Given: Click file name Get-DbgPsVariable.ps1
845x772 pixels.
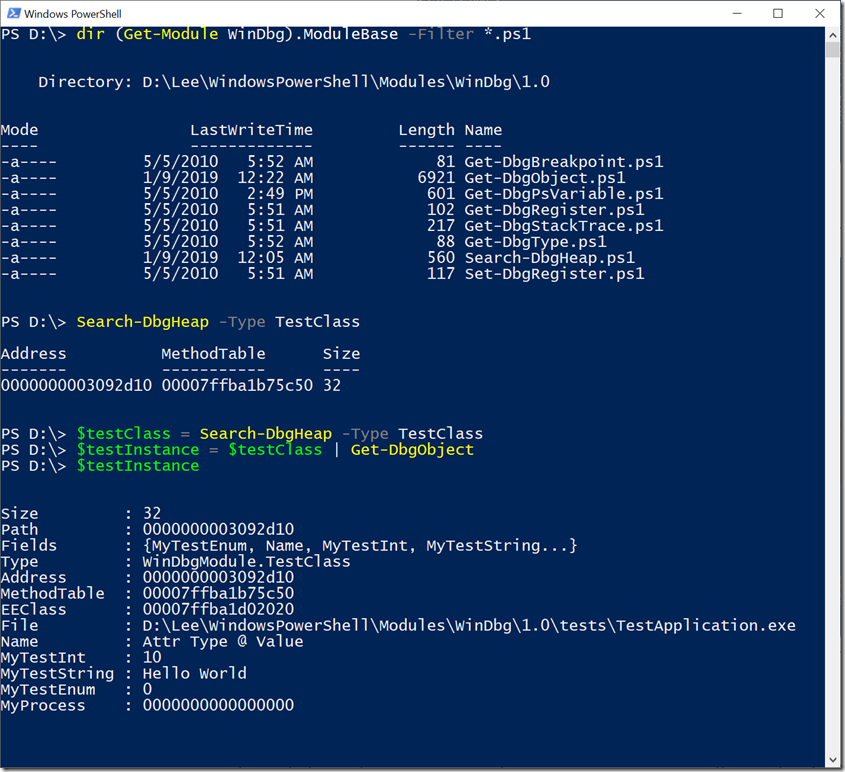Looking at the screenshot, I should (564, 193).
